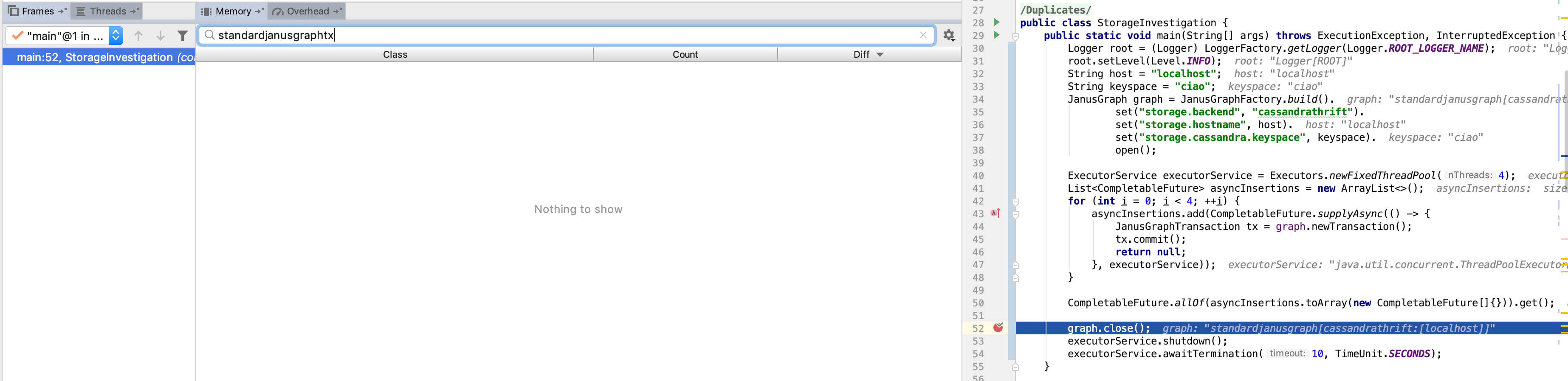Click fold end marker at line 55

tap(1015, 367)
